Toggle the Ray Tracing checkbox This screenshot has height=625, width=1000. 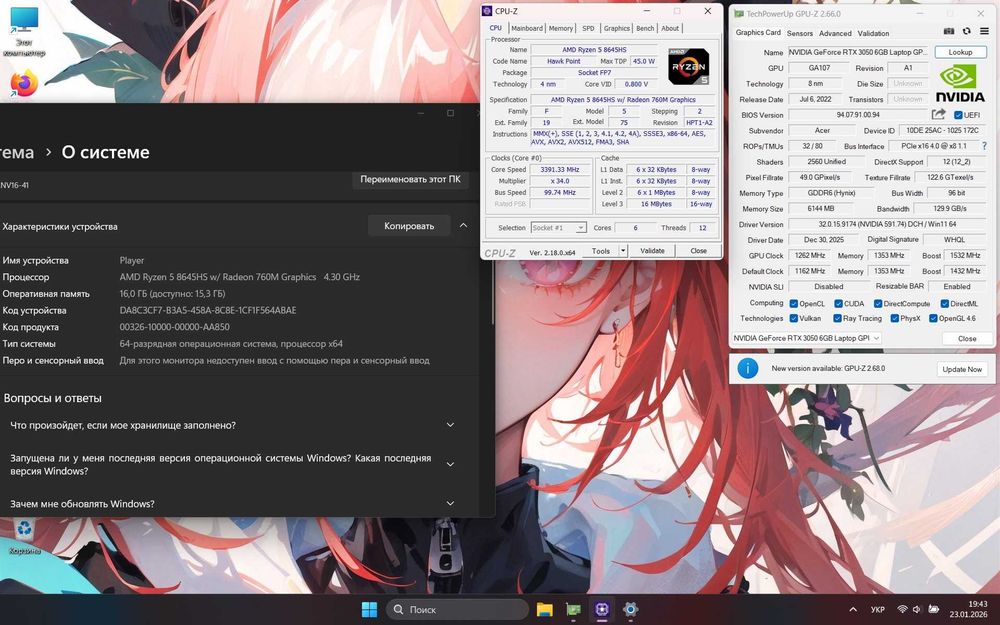[x=837, y=318]
